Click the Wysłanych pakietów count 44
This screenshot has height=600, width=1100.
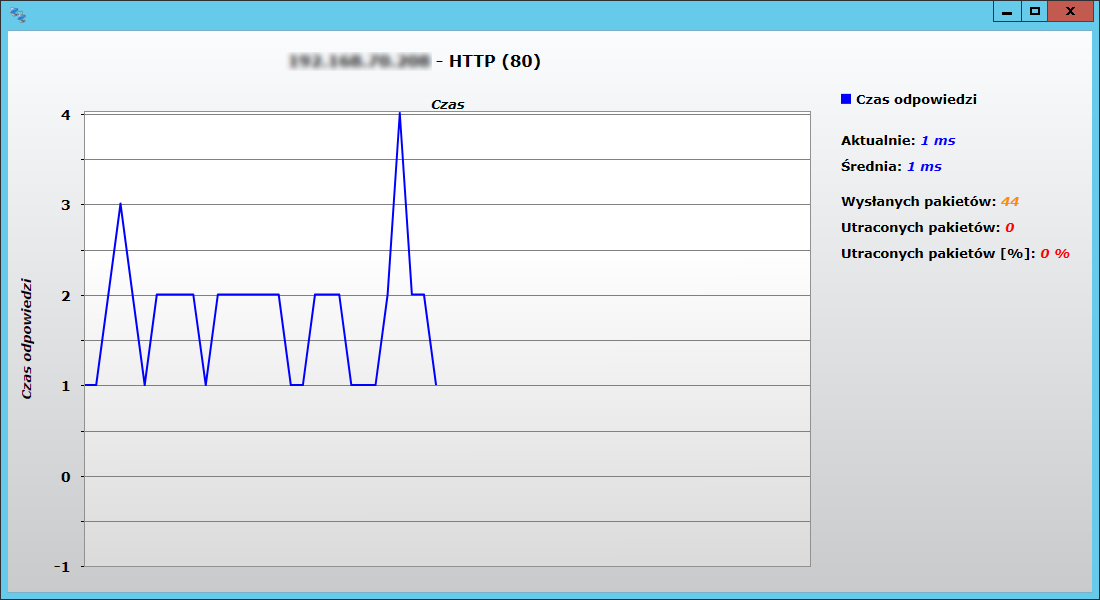click(1009, 202)
